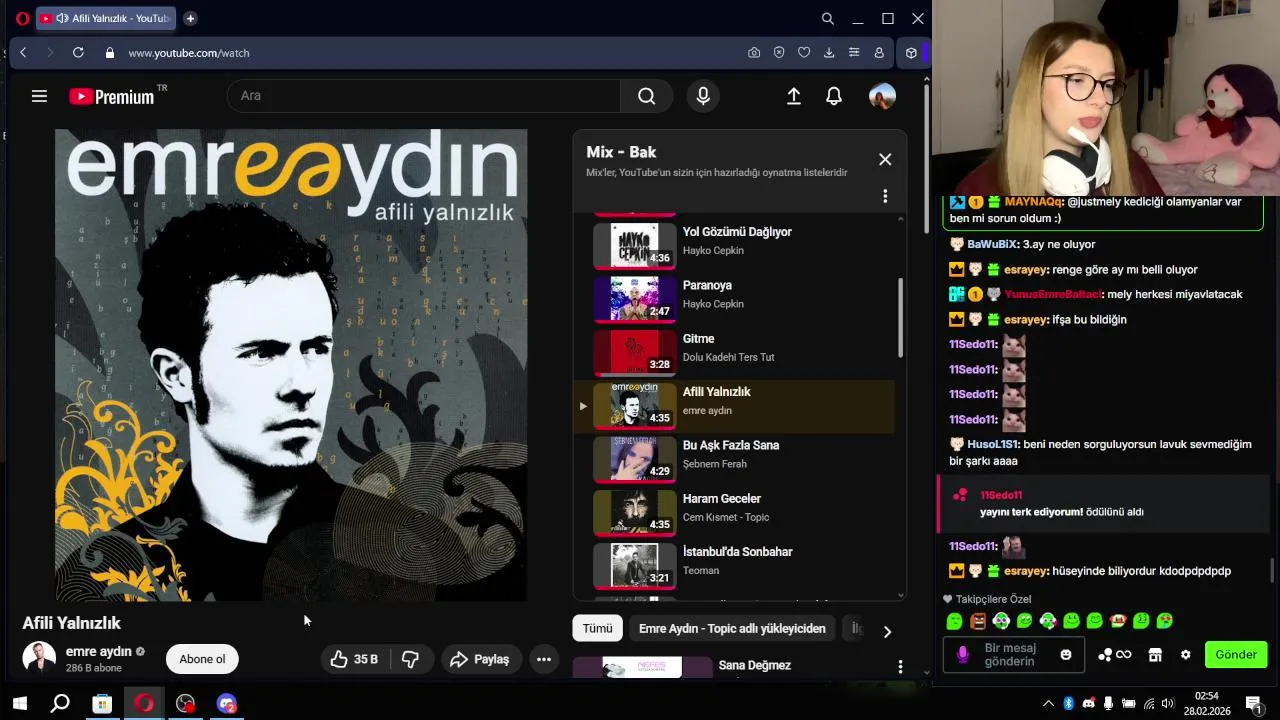
Task: Select currently playing Afili Yalnızlık playlist item
Action: point(734,405)
